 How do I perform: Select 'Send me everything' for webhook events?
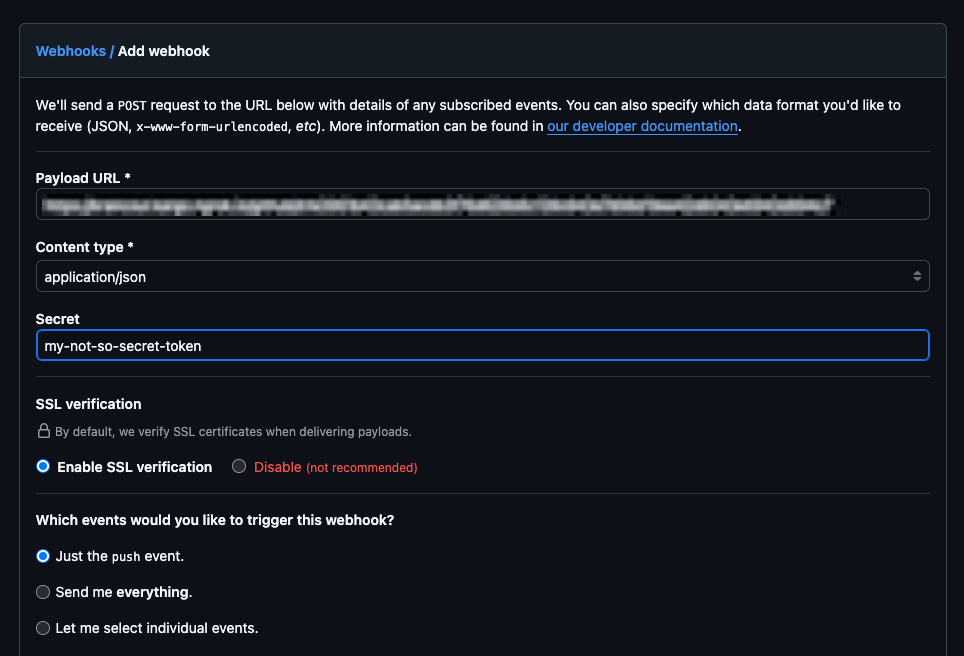pyautogui.click(x=43, y=592)
